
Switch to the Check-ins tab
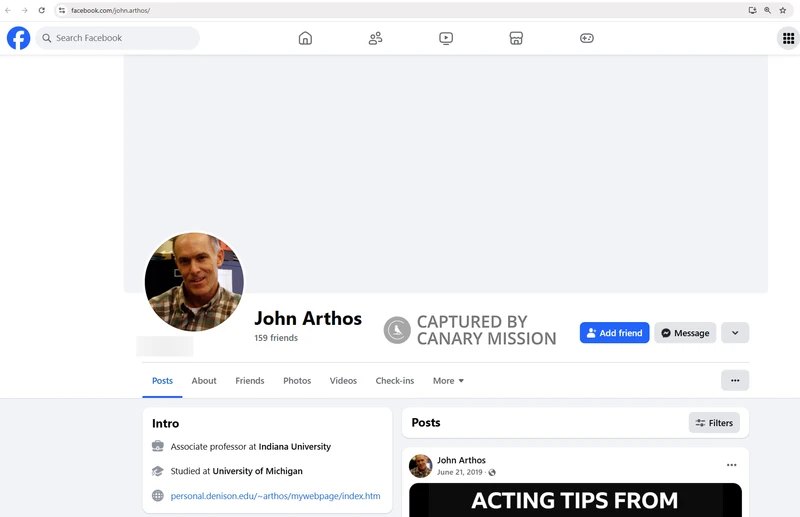coord(394,381)
